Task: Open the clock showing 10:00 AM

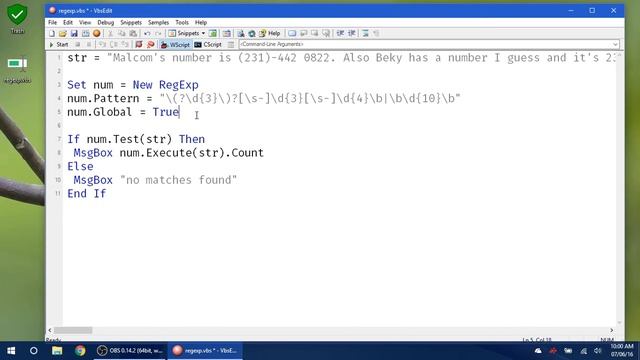Action: (x=622, y=351)
